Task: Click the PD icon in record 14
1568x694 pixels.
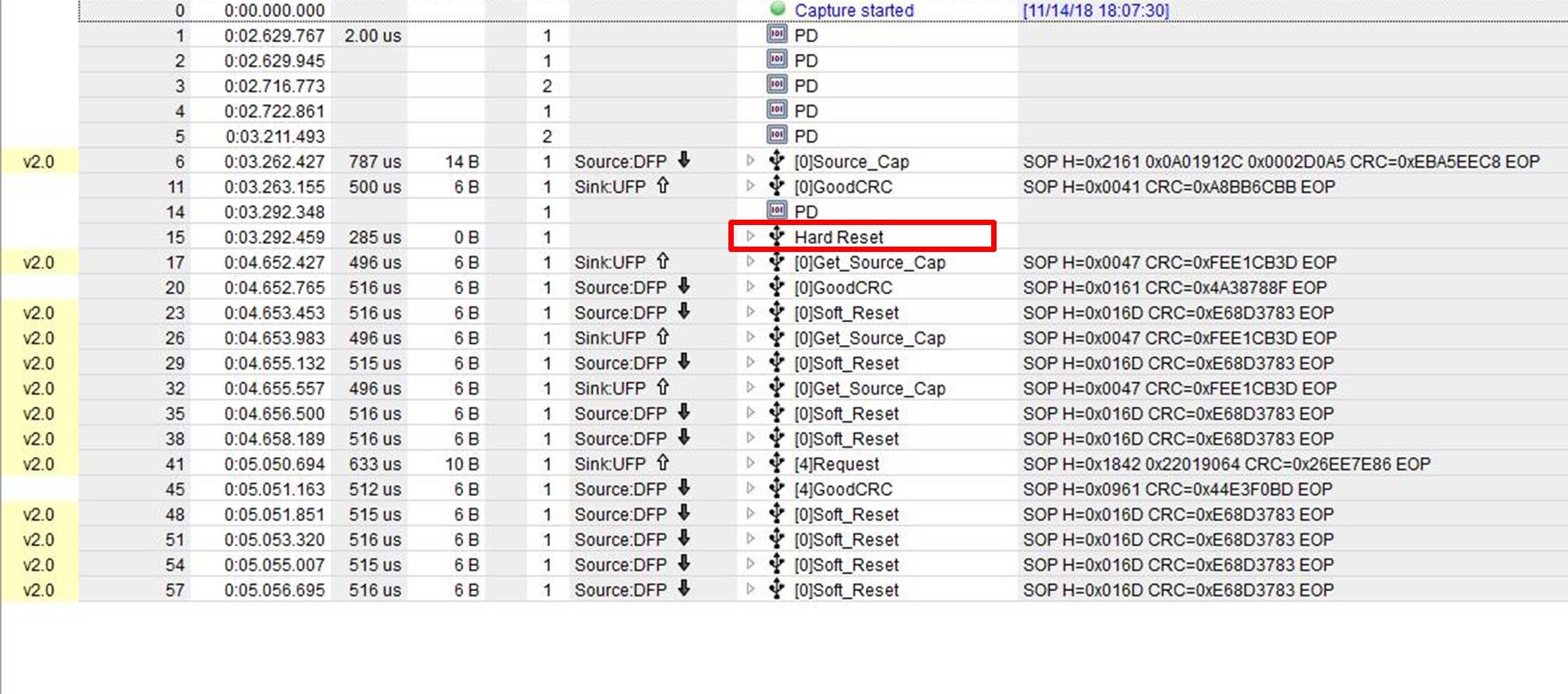Action: [x=777, y=211]
